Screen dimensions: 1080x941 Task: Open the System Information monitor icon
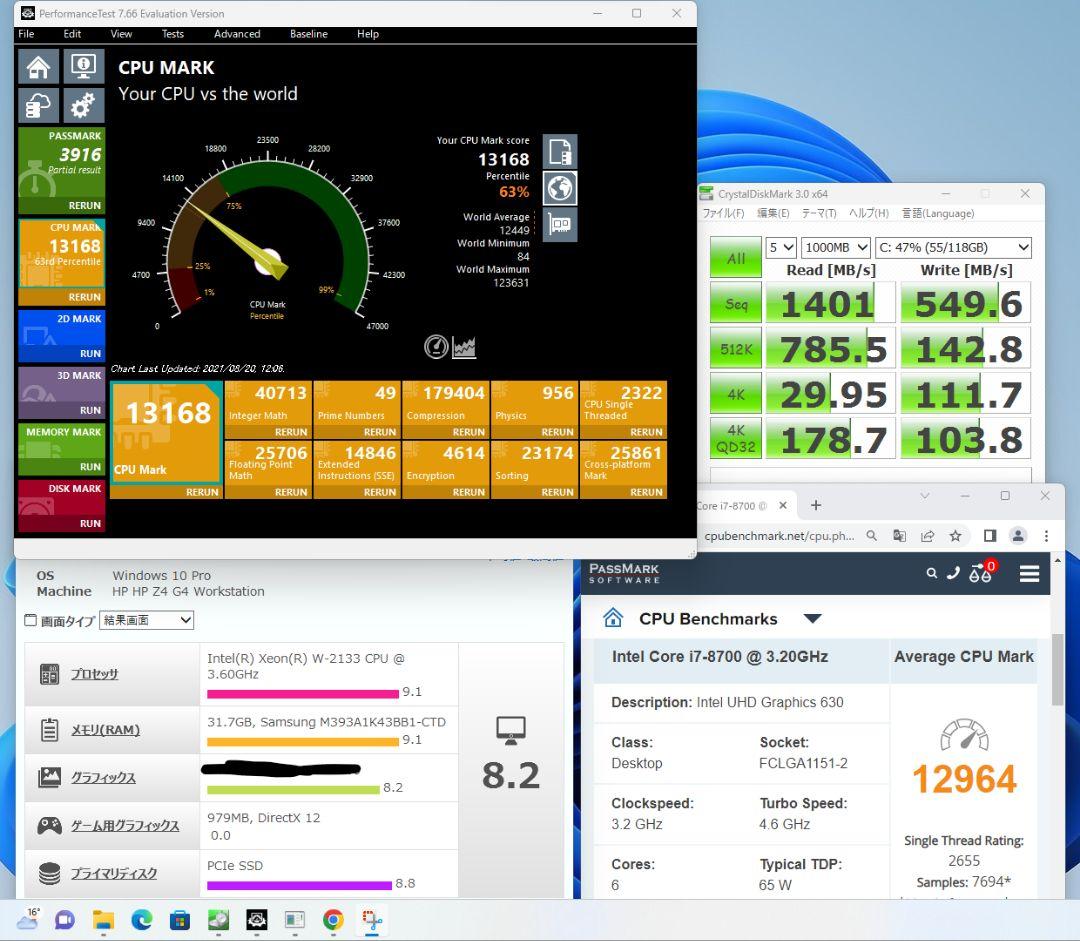(83, 66)
